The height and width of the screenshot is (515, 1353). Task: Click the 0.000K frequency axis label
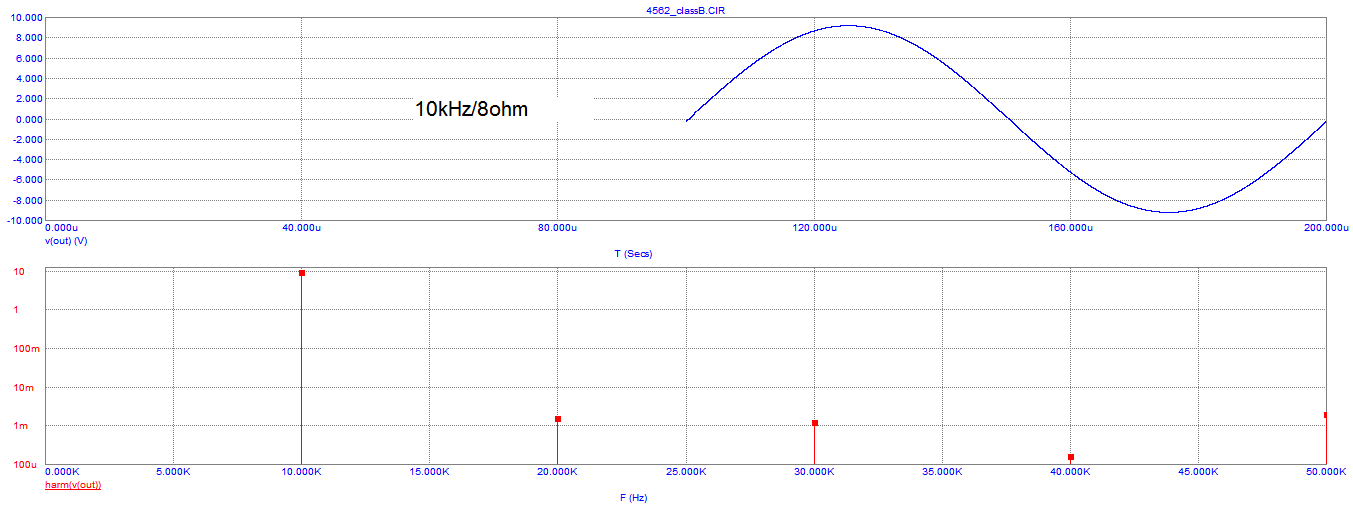click(x=64, y=471)
